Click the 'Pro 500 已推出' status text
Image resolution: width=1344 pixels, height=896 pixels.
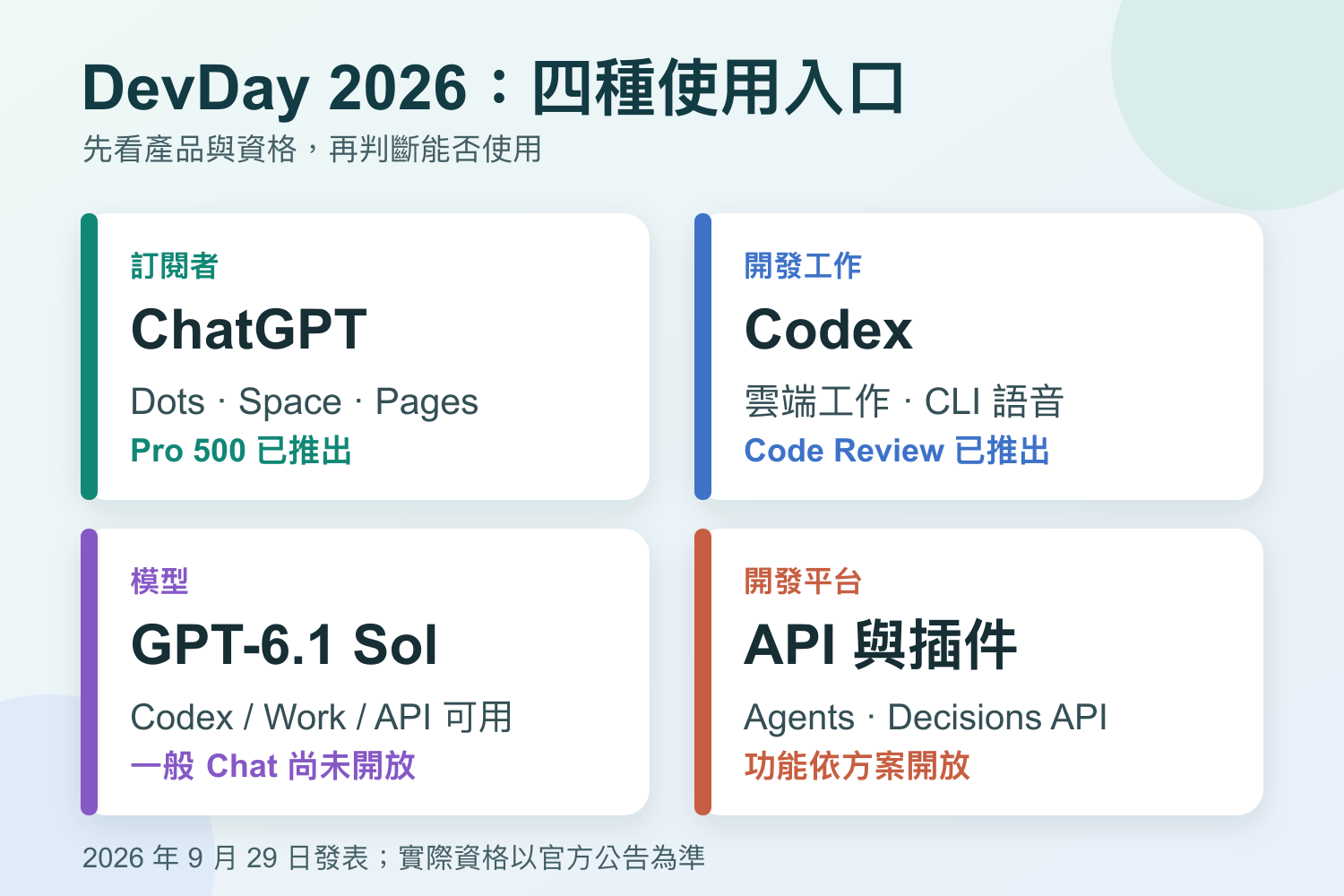[241, 451]
